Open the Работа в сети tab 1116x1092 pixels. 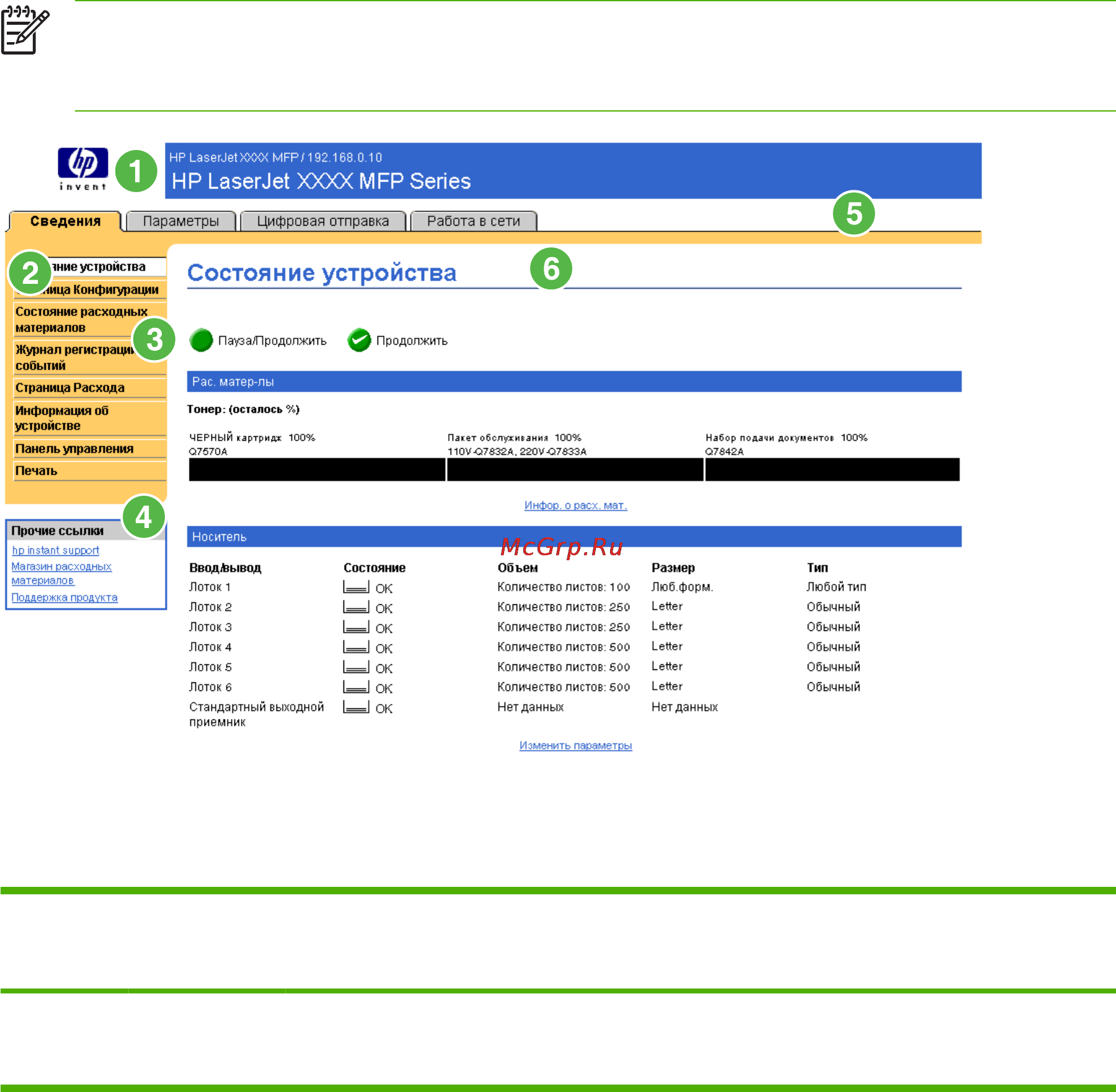click(x=474, y=221)
